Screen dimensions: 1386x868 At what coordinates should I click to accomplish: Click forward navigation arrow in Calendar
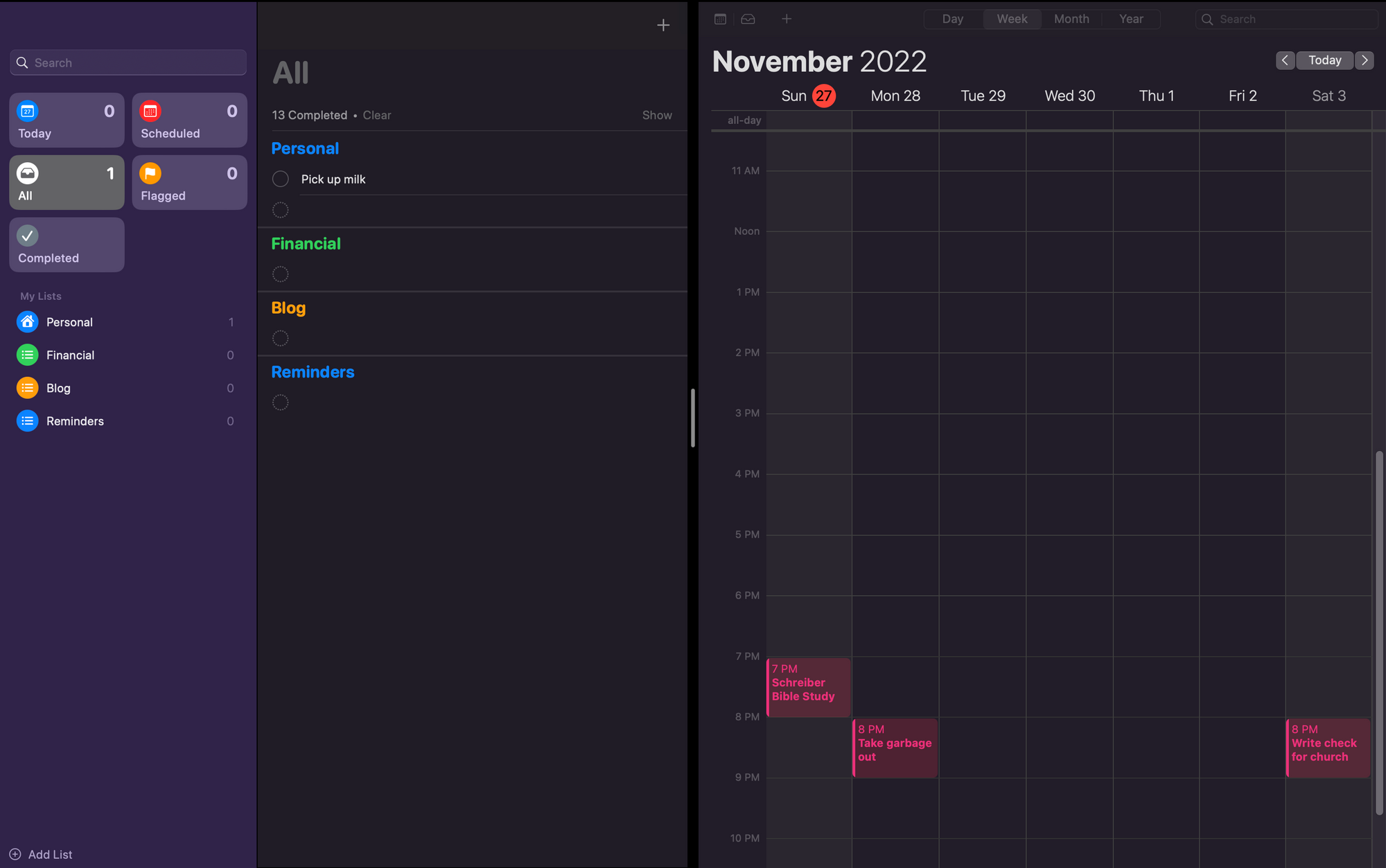click(1365, 60)
